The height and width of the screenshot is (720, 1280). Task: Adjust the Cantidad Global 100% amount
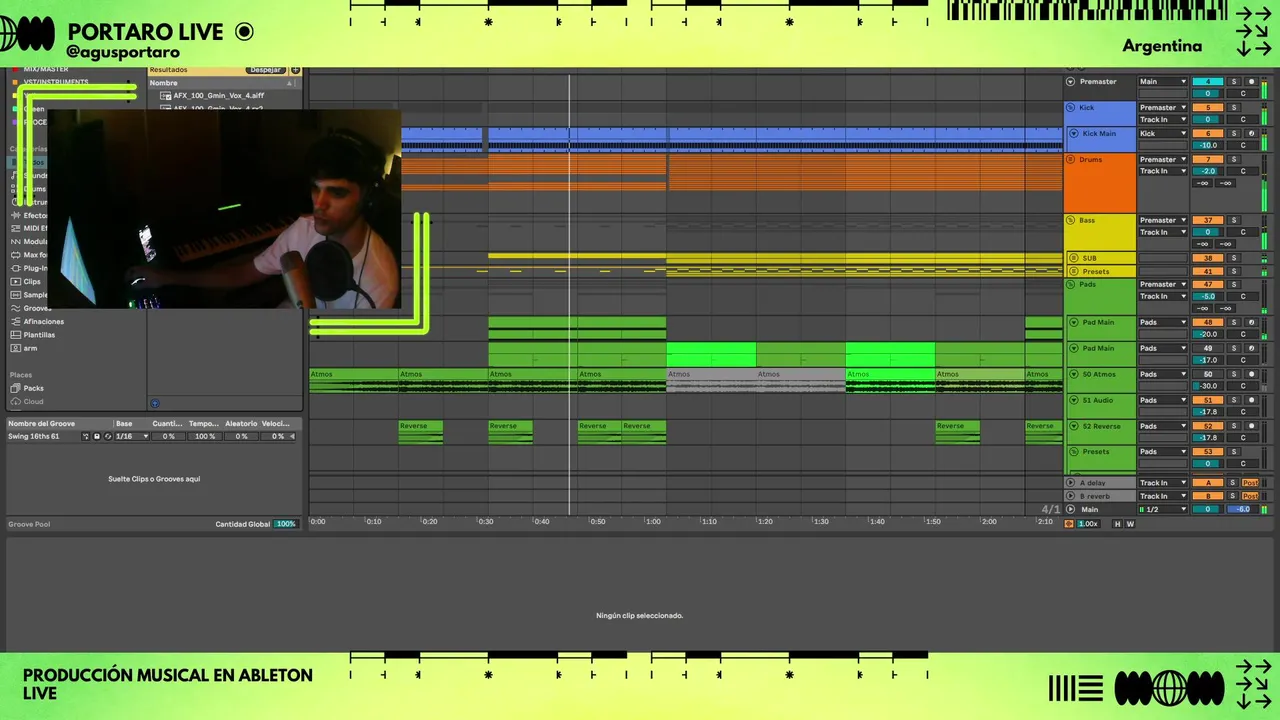point(286,524)
